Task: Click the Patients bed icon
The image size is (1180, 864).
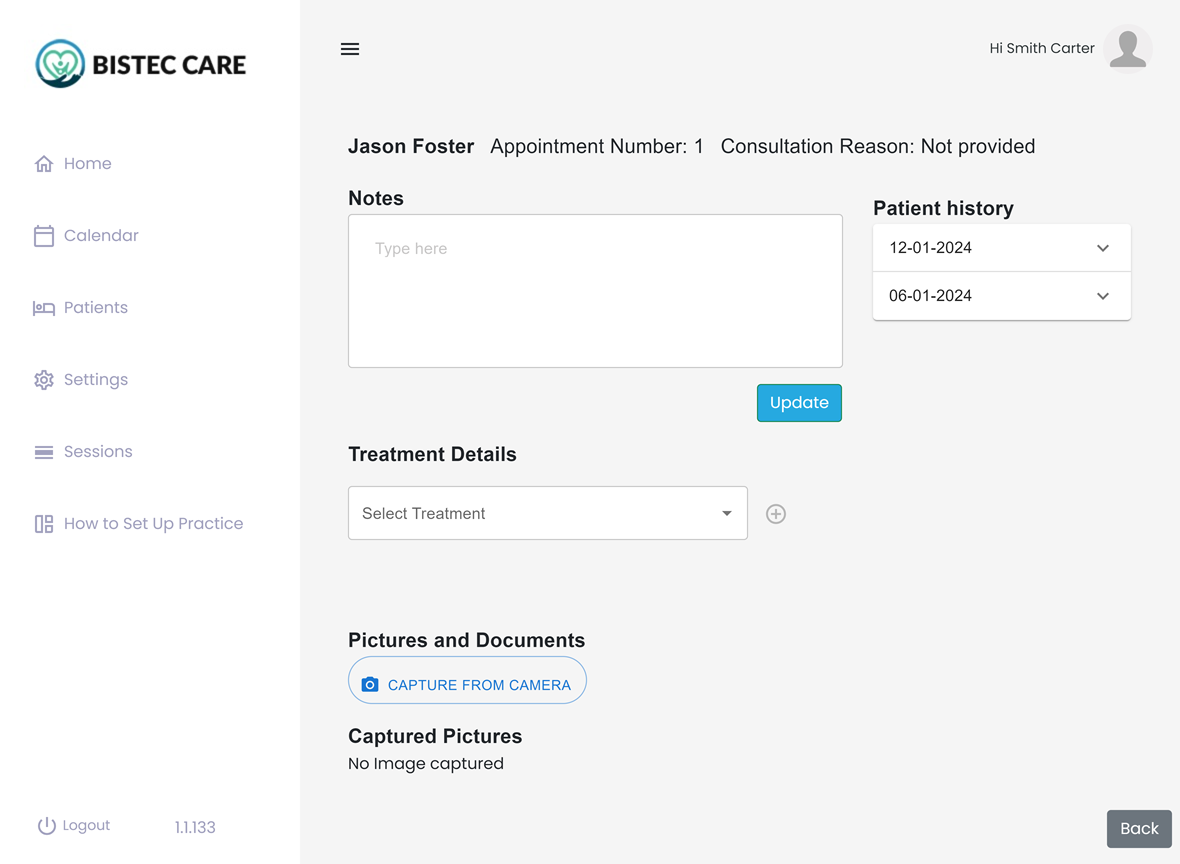Action: [44, 308]
